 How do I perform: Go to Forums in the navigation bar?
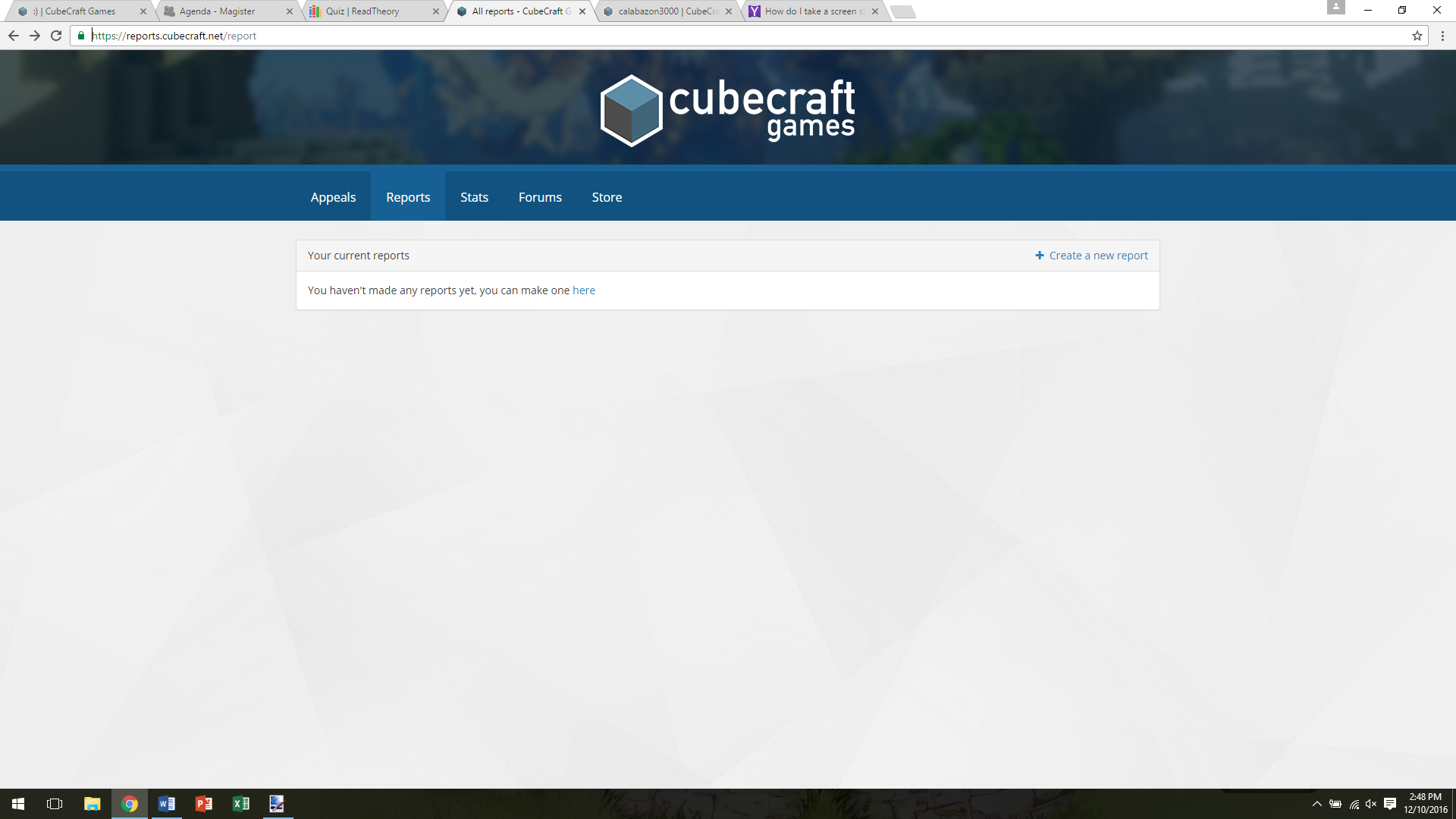coord(540,197)
